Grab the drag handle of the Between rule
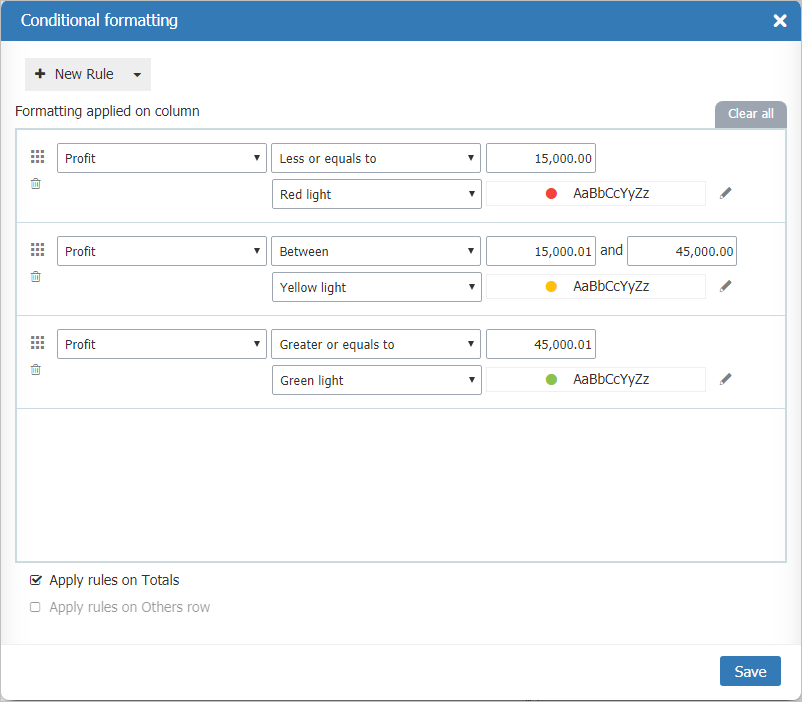Viewport: 802px width, 702px height. point(37,250)
